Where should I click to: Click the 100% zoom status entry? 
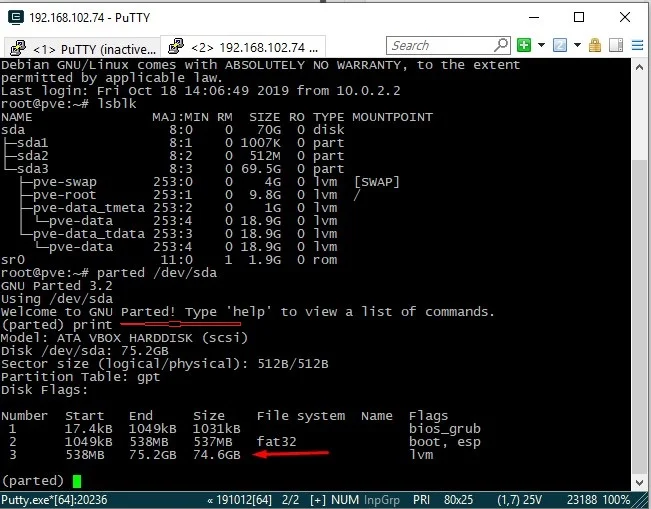pos(617,500)
